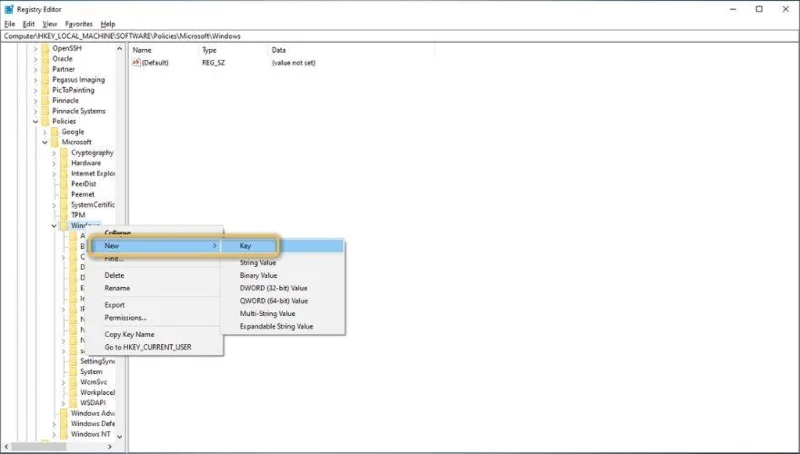
Task: Select Key from the New submenu
Action: click(283, 246)
